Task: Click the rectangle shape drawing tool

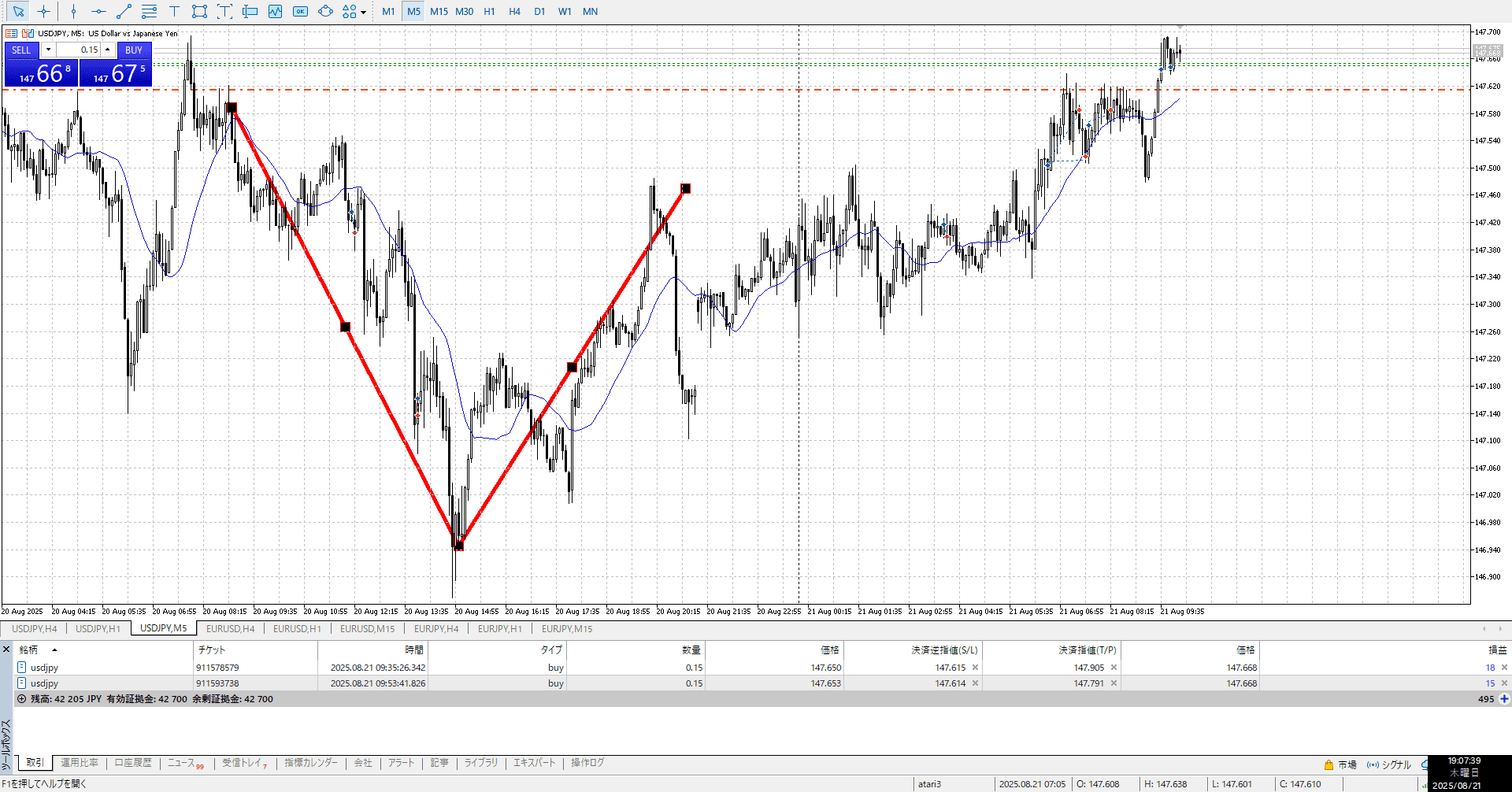Action: (199, 12)
